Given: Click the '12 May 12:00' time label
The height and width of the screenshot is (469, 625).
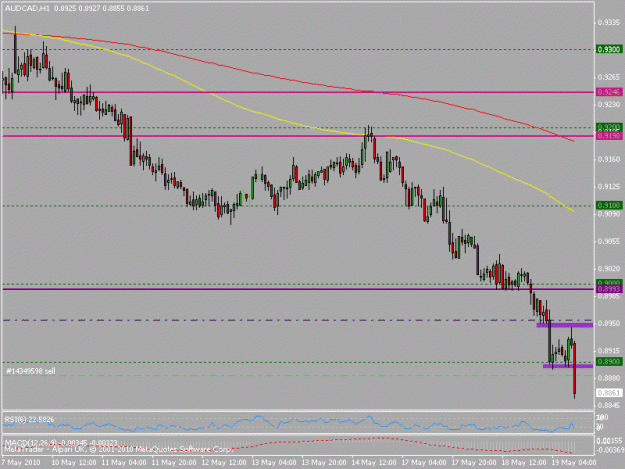Looking at the screenshot, I should (224, 462).
